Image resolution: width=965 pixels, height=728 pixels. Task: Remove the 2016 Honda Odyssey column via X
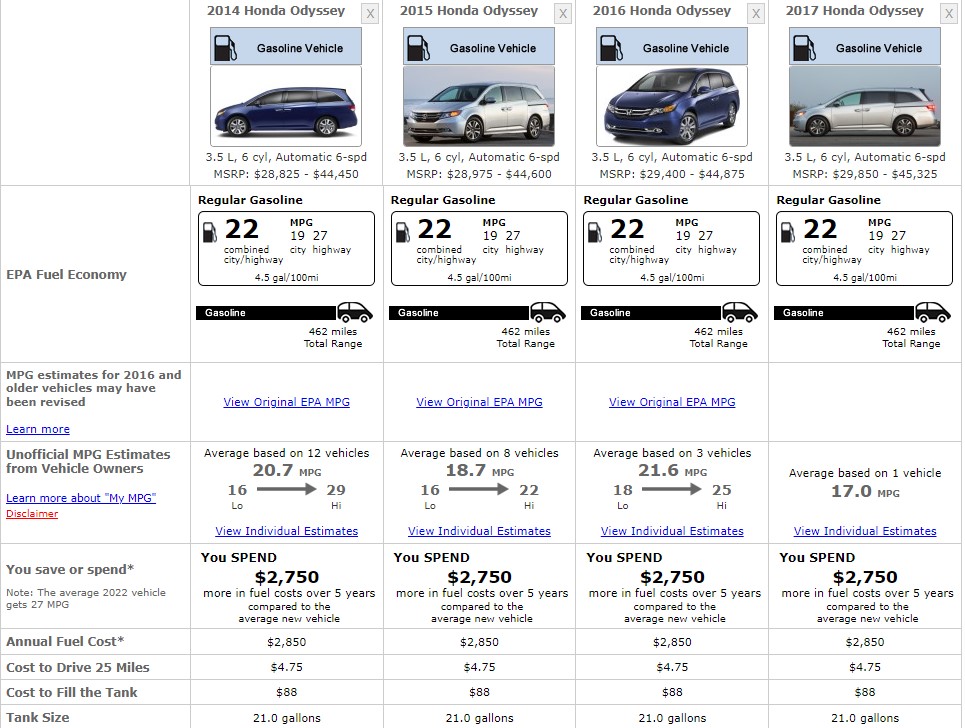pyautogui.click(x=756, y=14)
